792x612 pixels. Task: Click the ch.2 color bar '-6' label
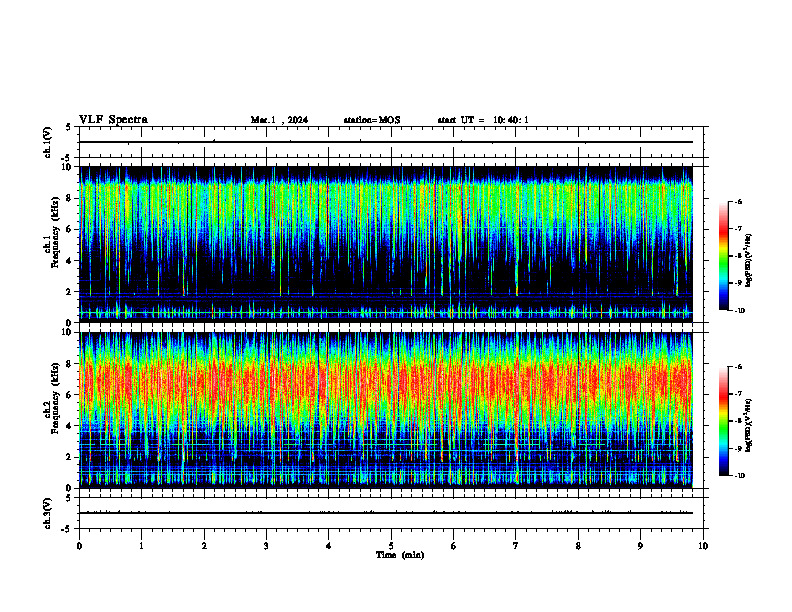click(x=738, y=367)
